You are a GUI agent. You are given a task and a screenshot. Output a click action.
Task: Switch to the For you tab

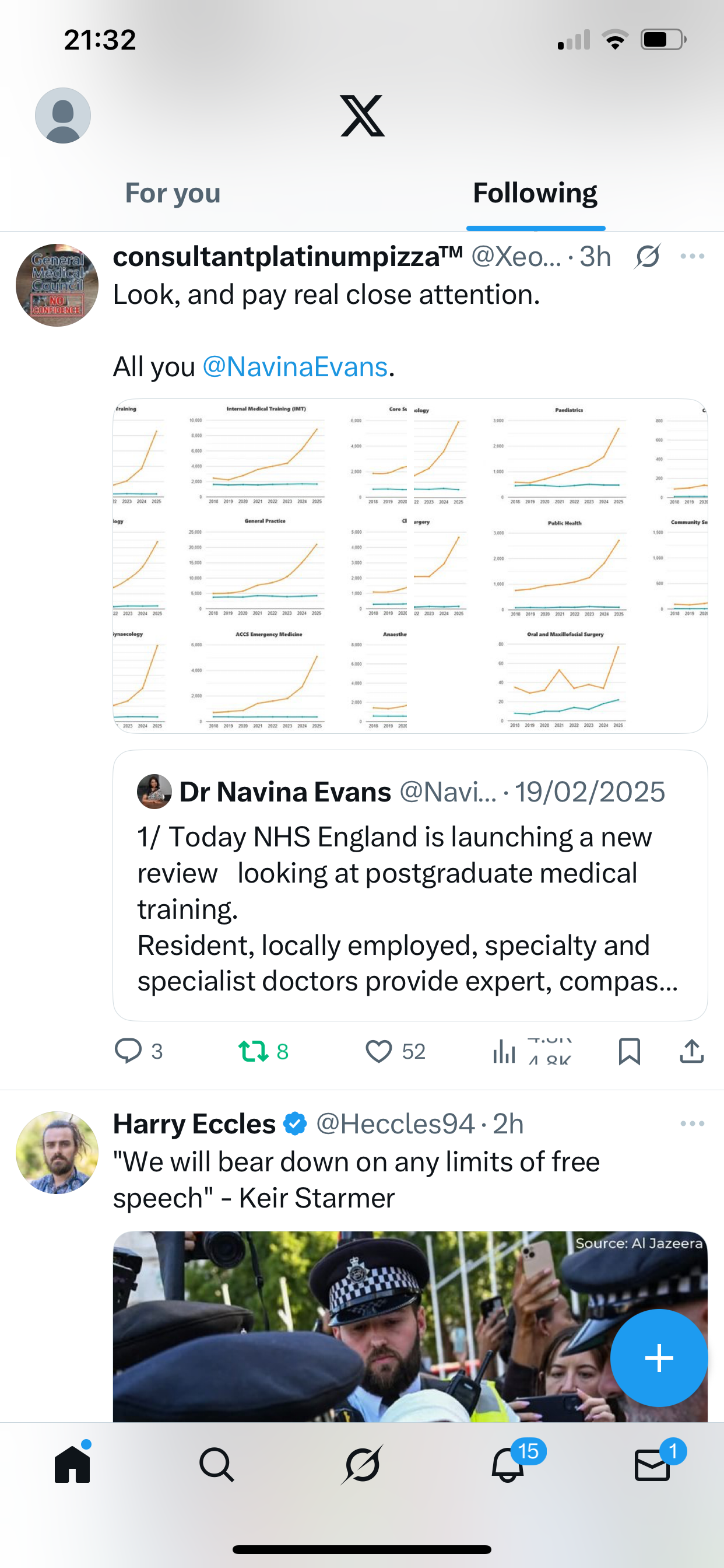173,193
